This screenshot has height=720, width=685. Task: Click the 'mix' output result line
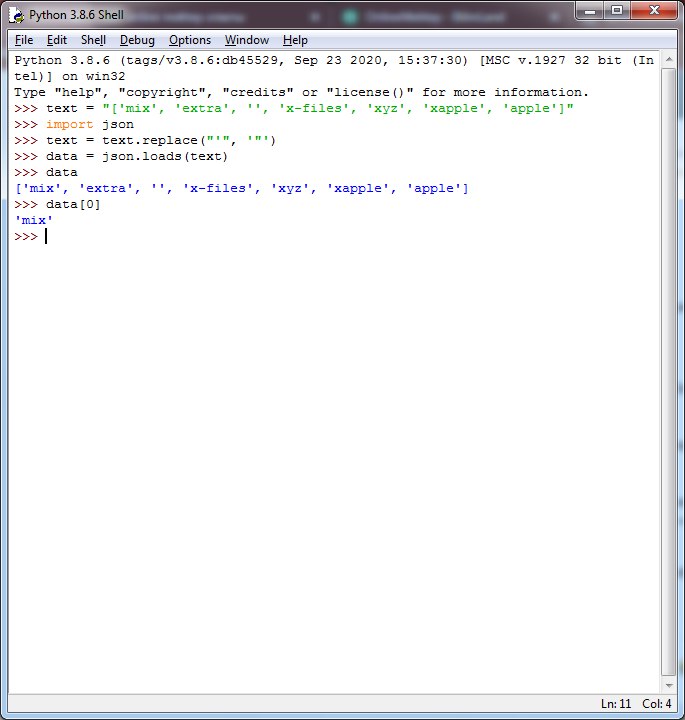[x=34, y=220]
